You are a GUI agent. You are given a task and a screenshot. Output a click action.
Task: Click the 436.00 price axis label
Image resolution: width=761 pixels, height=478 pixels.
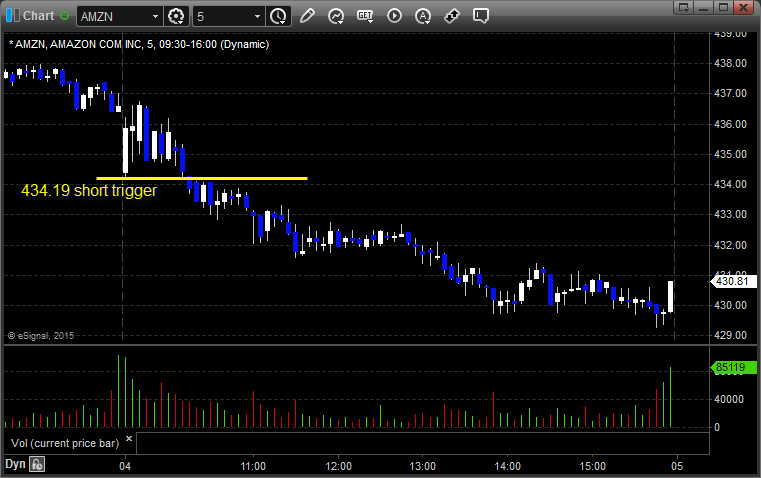730,124
